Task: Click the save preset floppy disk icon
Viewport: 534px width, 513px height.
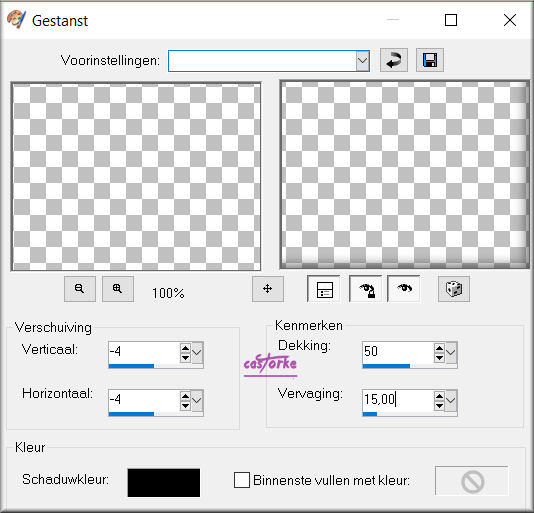Action: click(430, 60)
